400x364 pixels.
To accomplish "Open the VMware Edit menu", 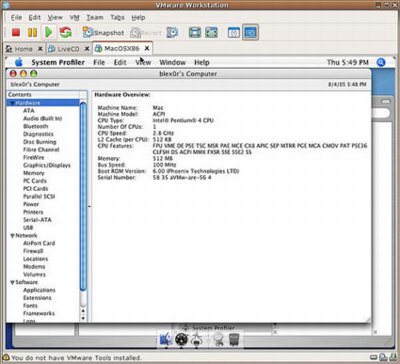I will 34,17.
